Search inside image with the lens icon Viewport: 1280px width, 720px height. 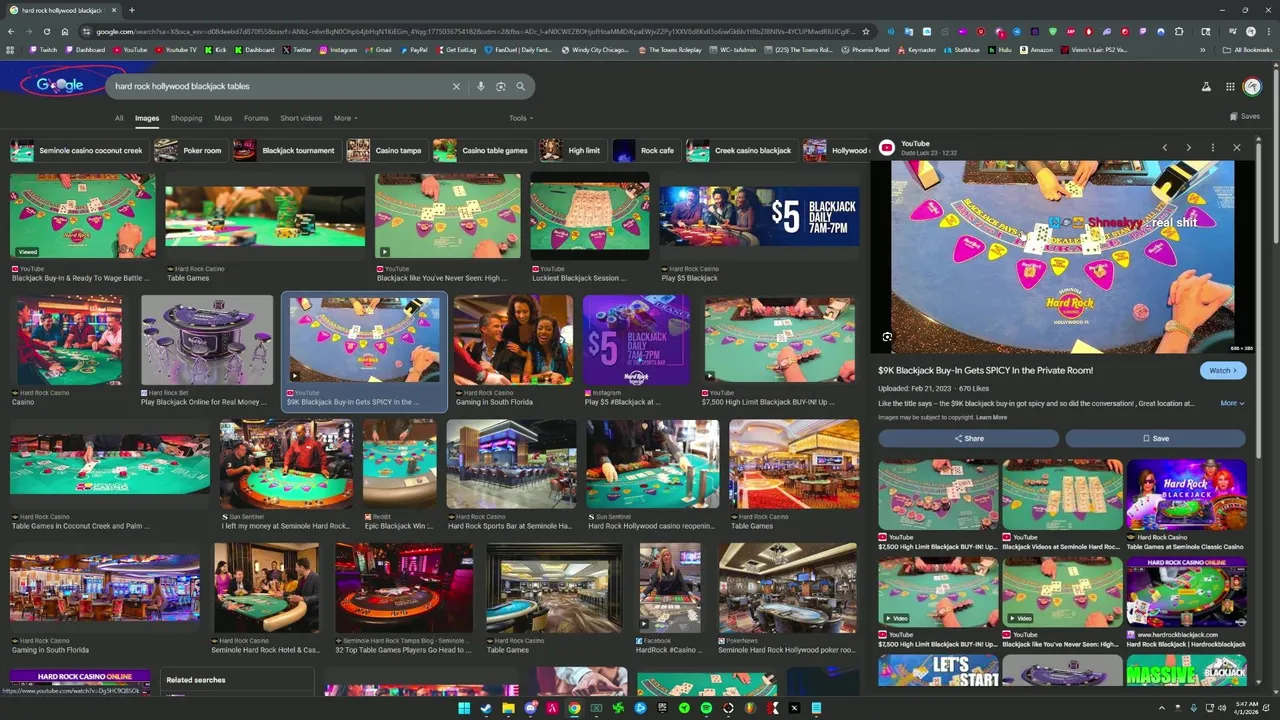(x=887, y=337)
